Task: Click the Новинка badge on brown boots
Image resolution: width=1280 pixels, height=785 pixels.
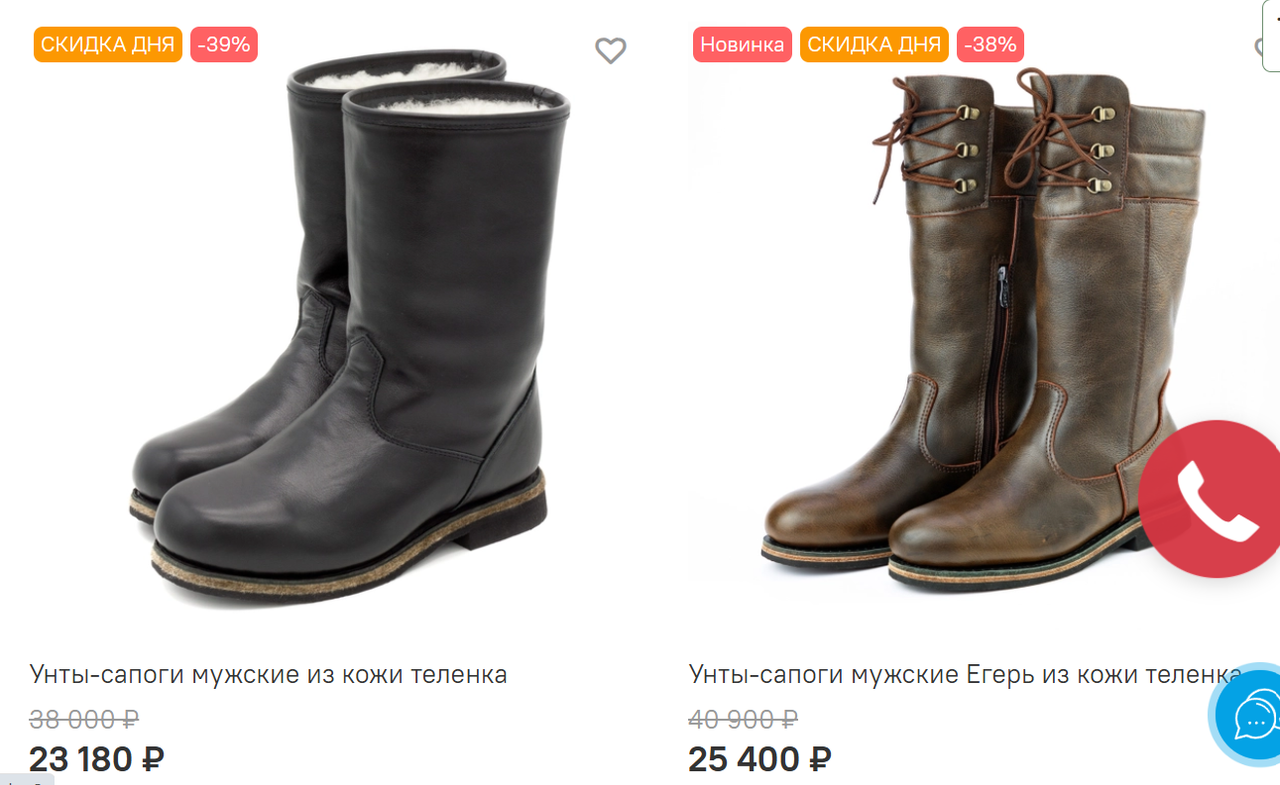Action: (x=742, y=45)
